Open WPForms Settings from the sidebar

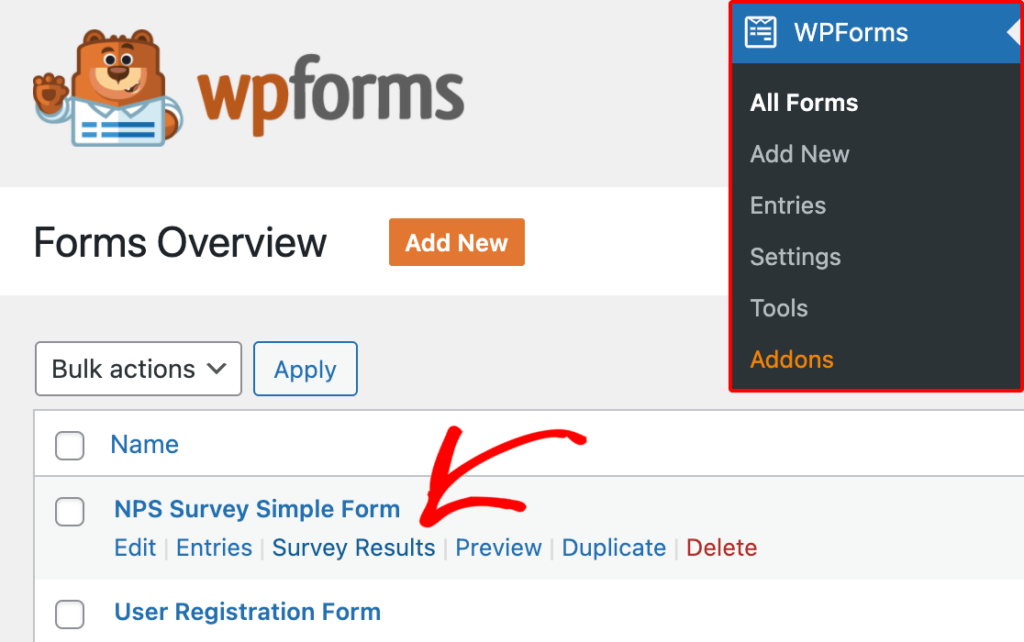[x=795, y=257]
